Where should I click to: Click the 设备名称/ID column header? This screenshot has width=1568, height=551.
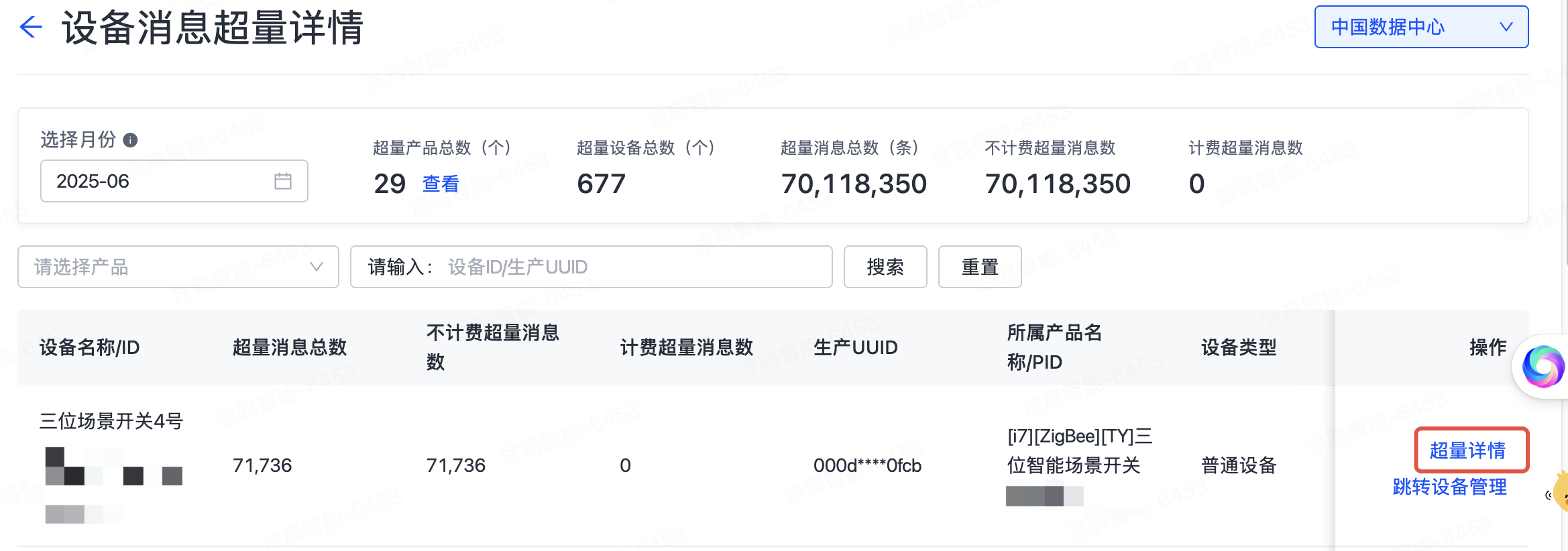pos(89,347)
